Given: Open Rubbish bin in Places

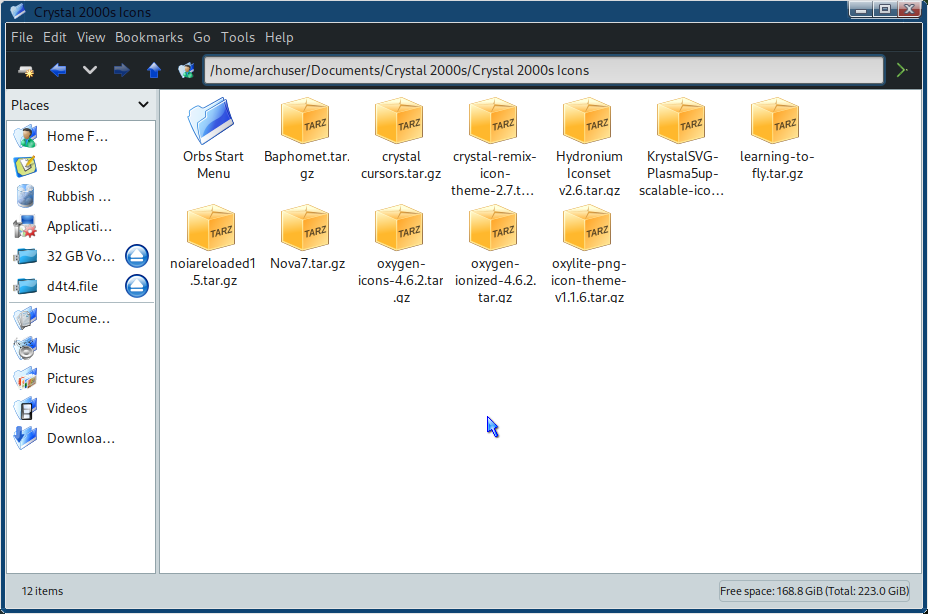Looking at the screenshot, I should coord(78,196).
